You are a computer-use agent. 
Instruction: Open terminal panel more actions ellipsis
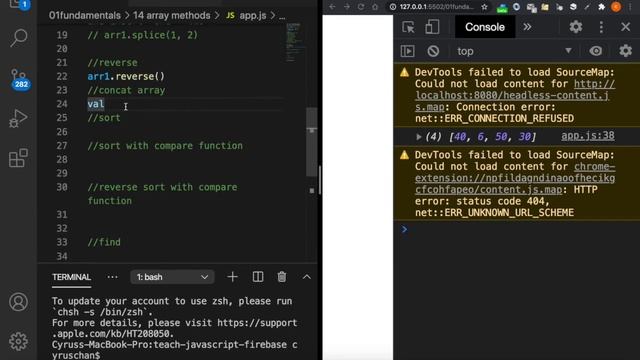pyautogui.click(x=112, y=277)
